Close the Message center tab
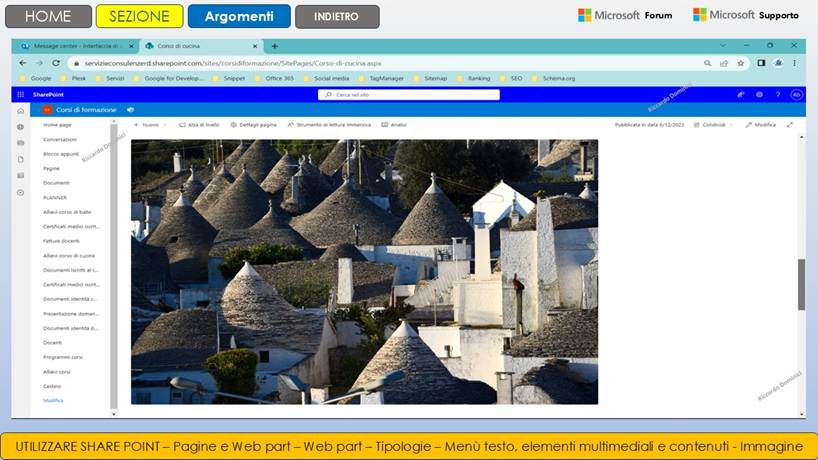Screen dimensions: 818x460 131,46
